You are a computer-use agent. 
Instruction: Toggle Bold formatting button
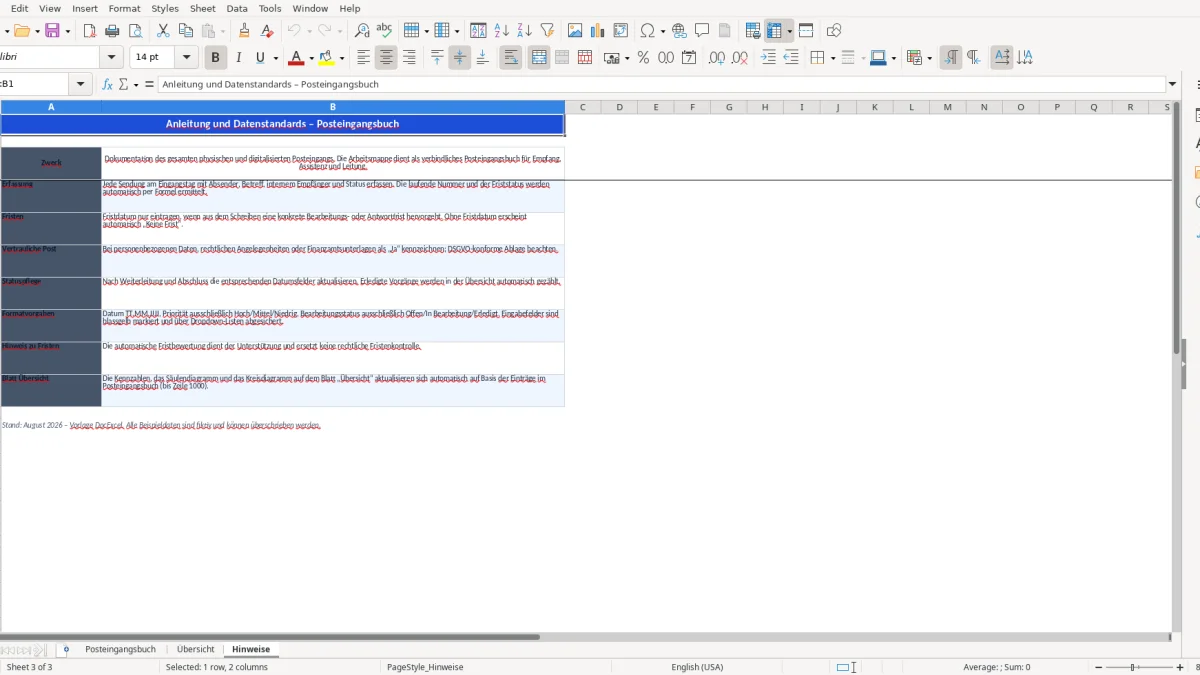(x=214, y=58)
